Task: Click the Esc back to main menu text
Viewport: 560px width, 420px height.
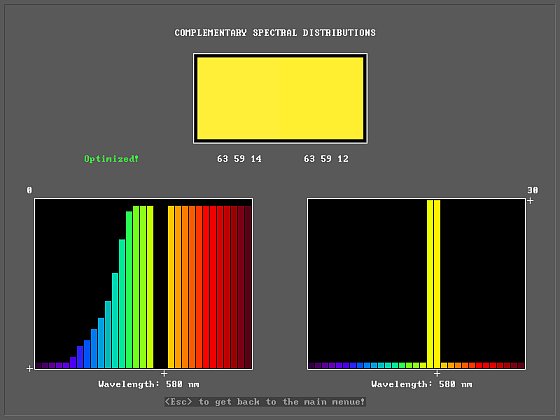Action: tap(265, 402)
